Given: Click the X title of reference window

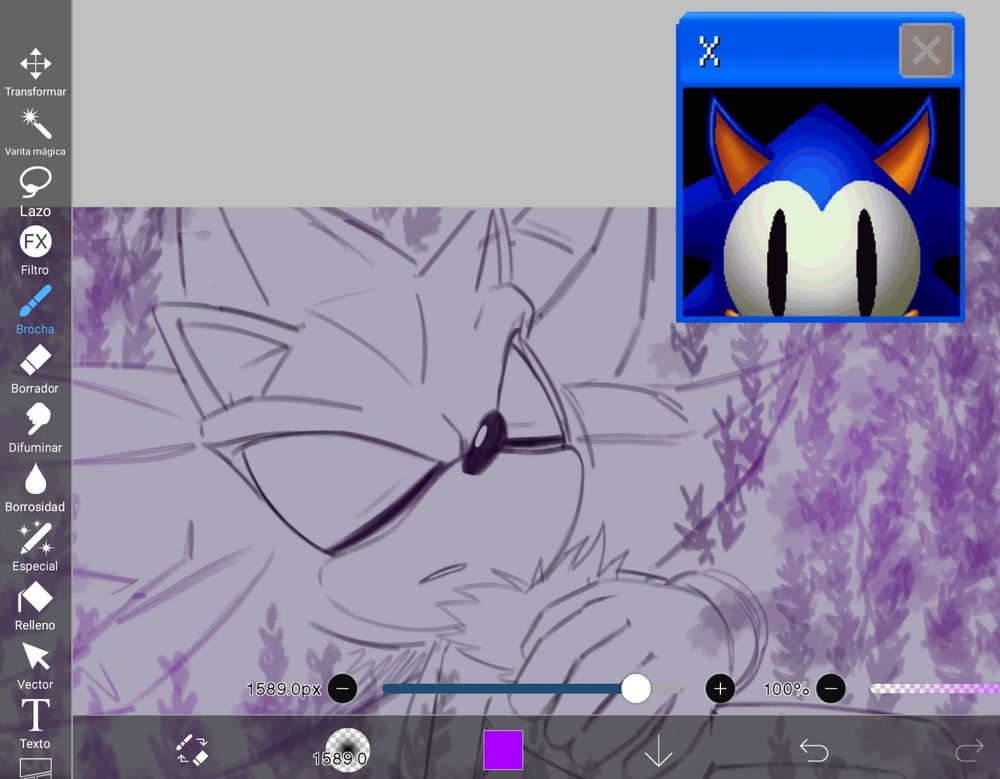Looking at the screenshot, I should click(709, 51).
